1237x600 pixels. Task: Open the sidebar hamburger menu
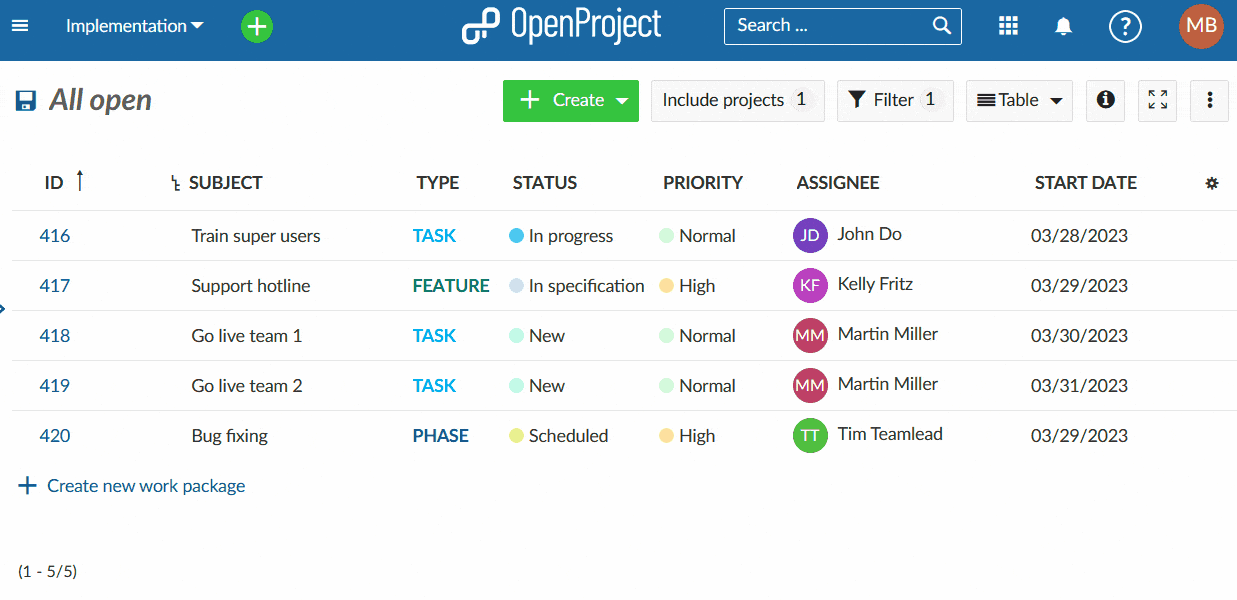point(20,26)
